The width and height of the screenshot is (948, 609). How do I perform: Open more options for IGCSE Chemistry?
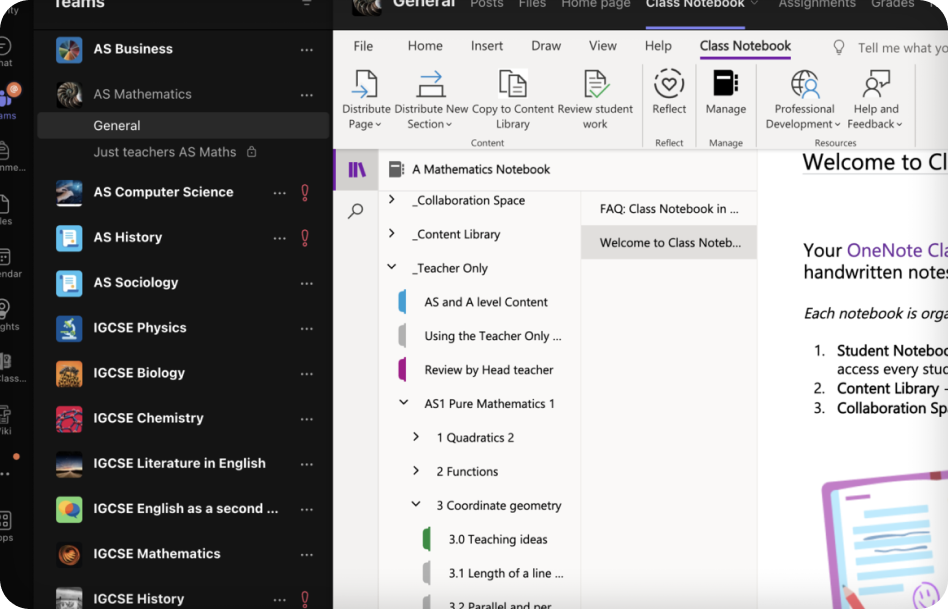click(x=307, y=418)
